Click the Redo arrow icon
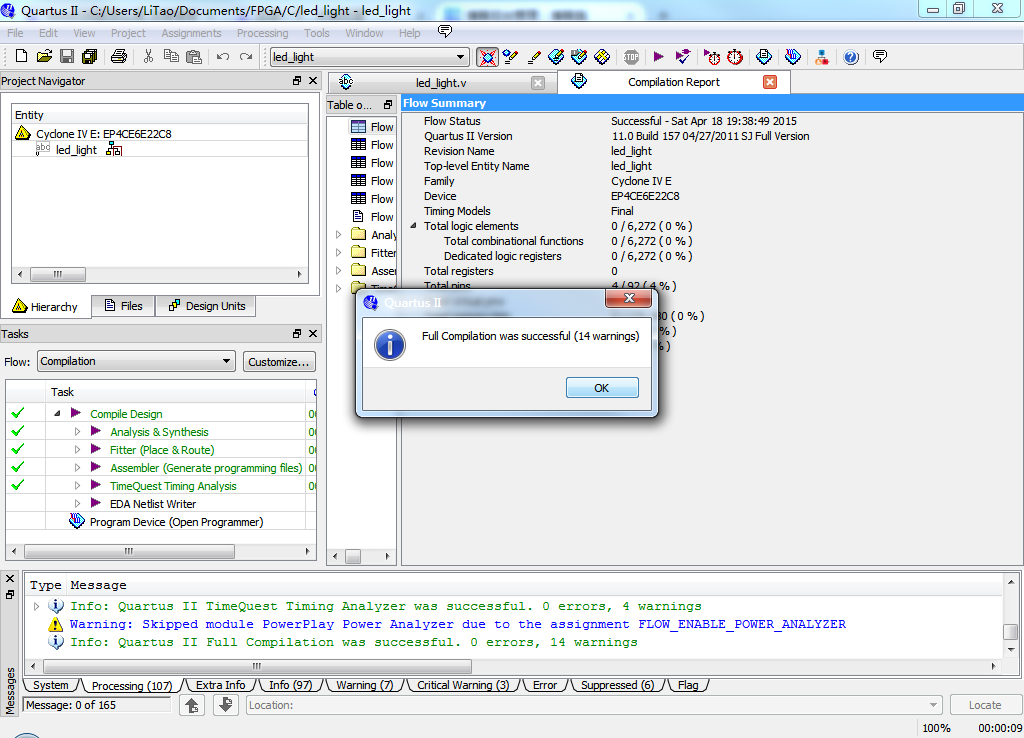The image size is (1024, 738). point(246,57)
